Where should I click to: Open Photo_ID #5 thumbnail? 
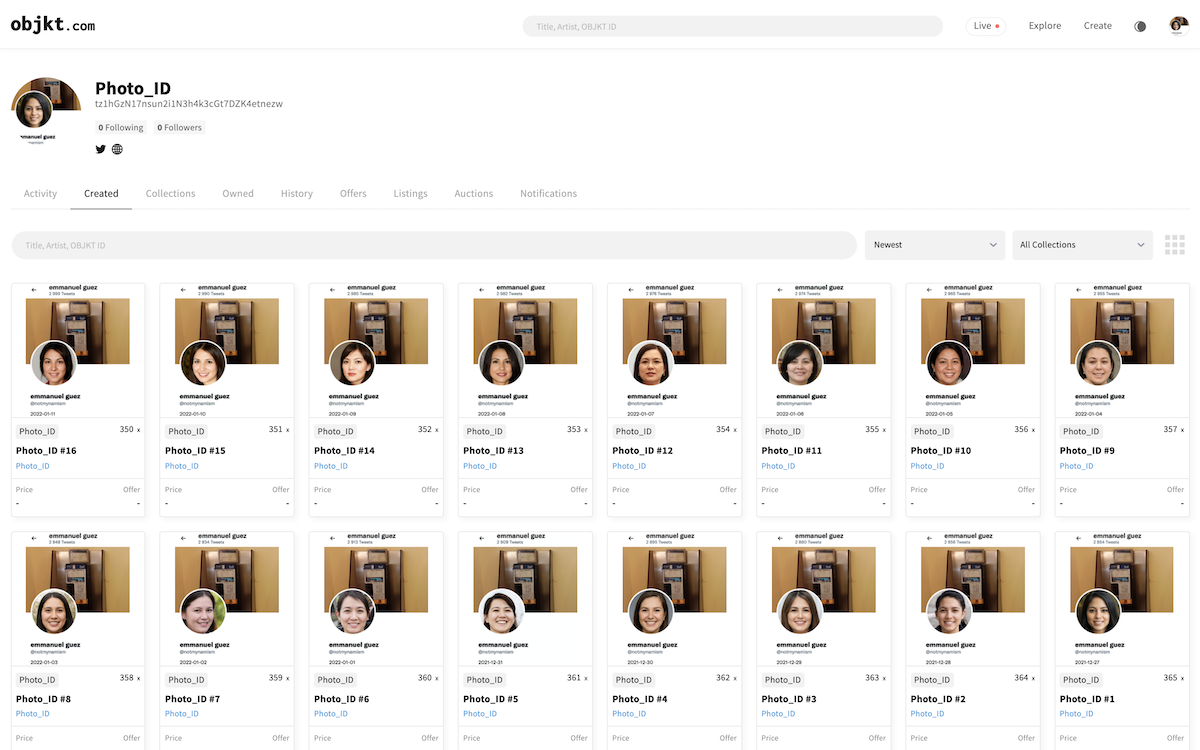click(525, 599)
